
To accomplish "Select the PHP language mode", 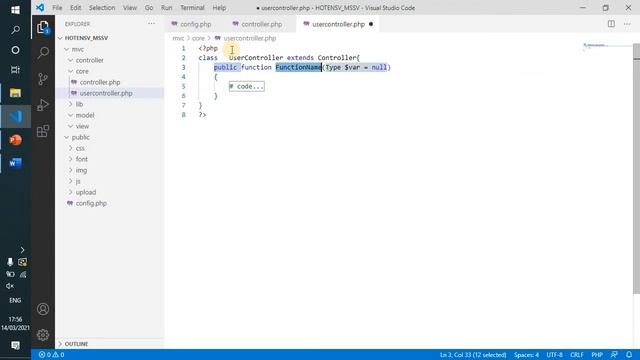I will [597, 355].
